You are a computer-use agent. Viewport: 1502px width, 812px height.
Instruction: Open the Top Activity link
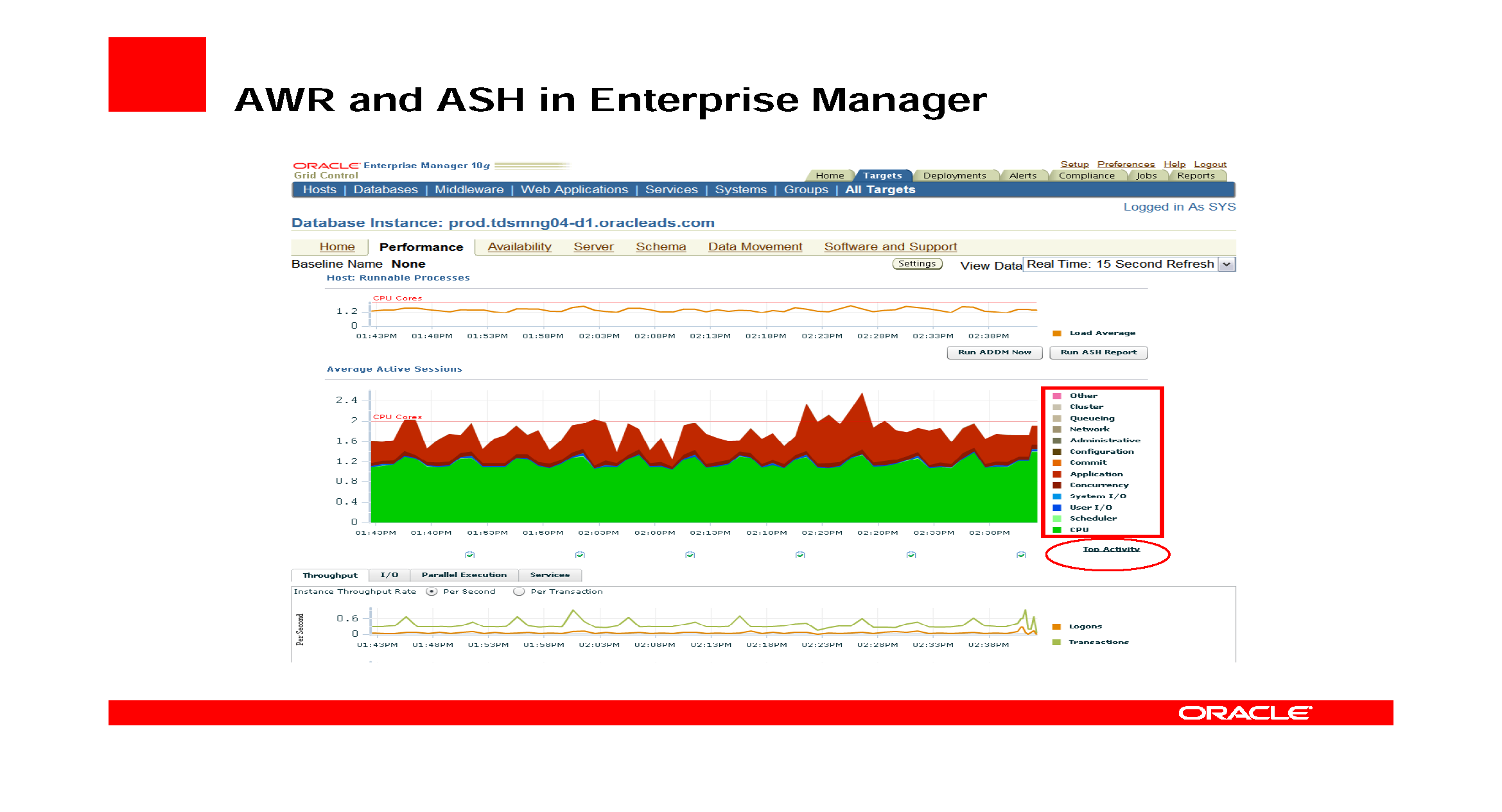pyautogui.click(x=1111, y=549)
